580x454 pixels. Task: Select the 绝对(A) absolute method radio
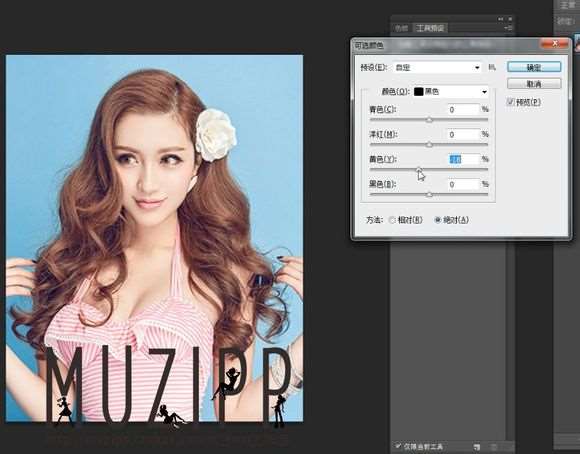[438, 220]
